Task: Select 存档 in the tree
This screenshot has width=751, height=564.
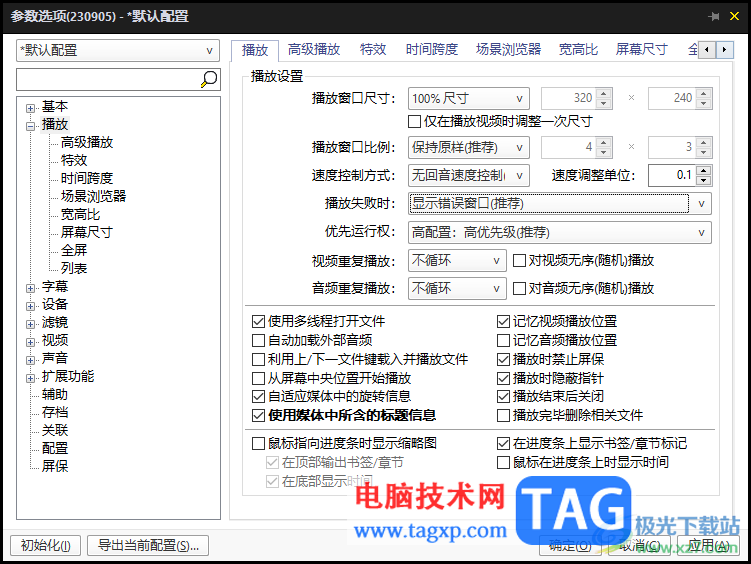Action: coord(55,412)
